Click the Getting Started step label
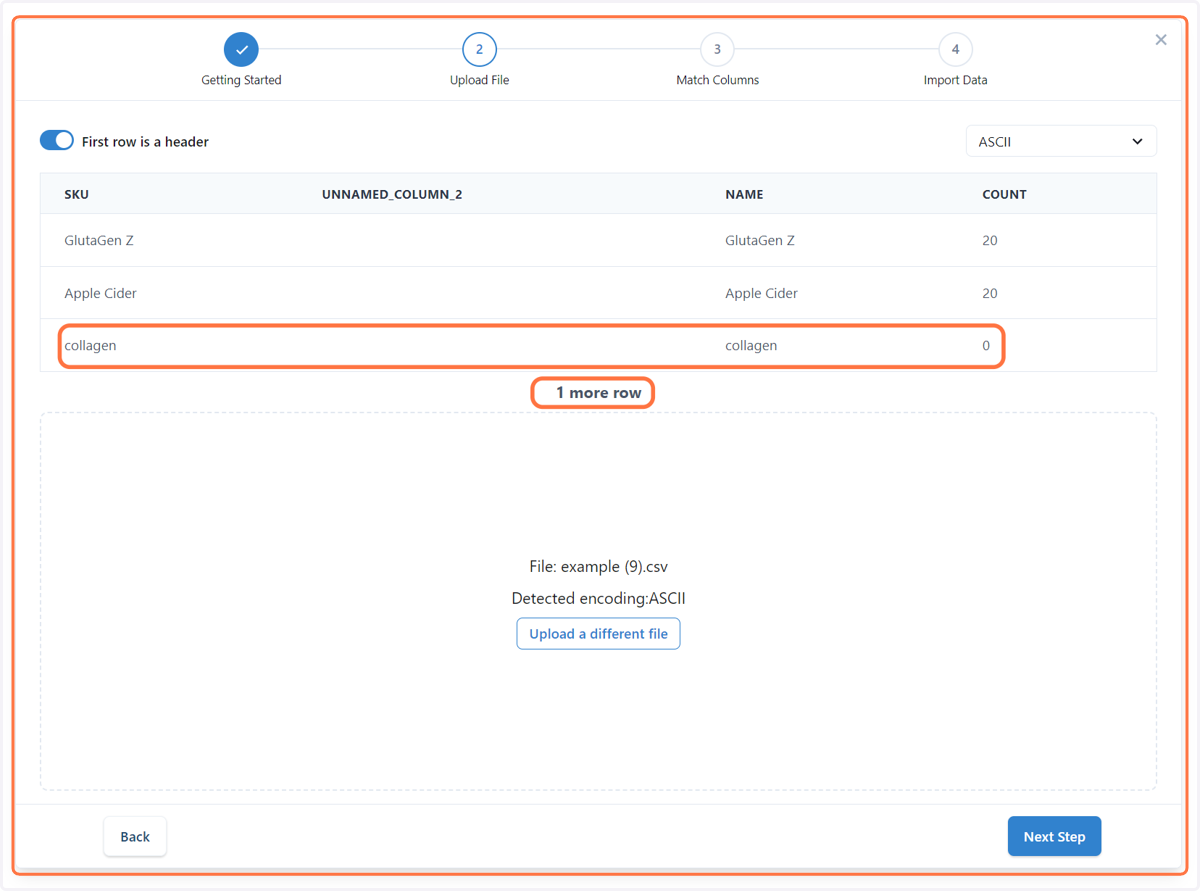The width and height of the screenshot is (1200, 891). point(241,80)
